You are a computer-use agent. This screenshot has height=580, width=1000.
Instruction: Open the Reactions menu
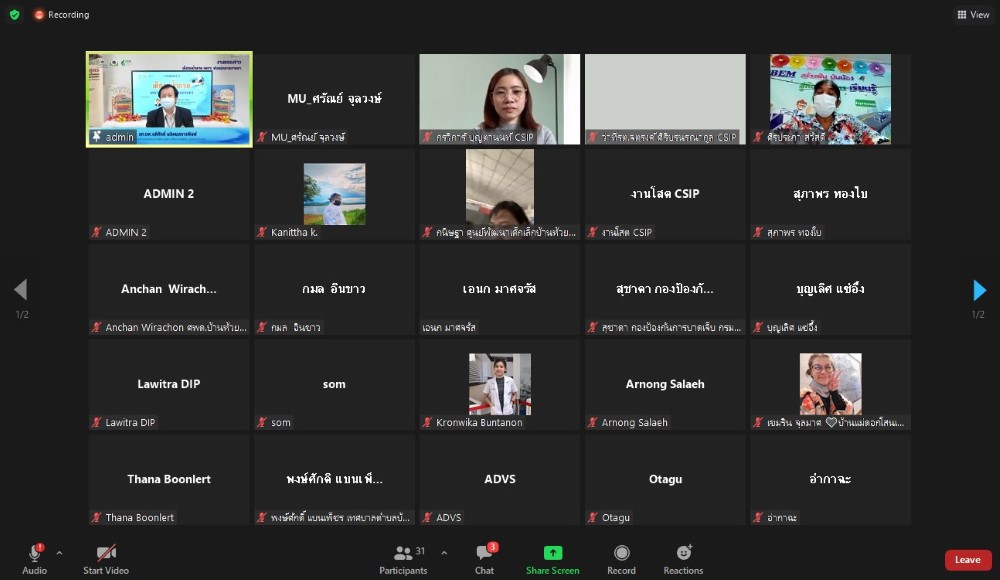click(683, 553)
